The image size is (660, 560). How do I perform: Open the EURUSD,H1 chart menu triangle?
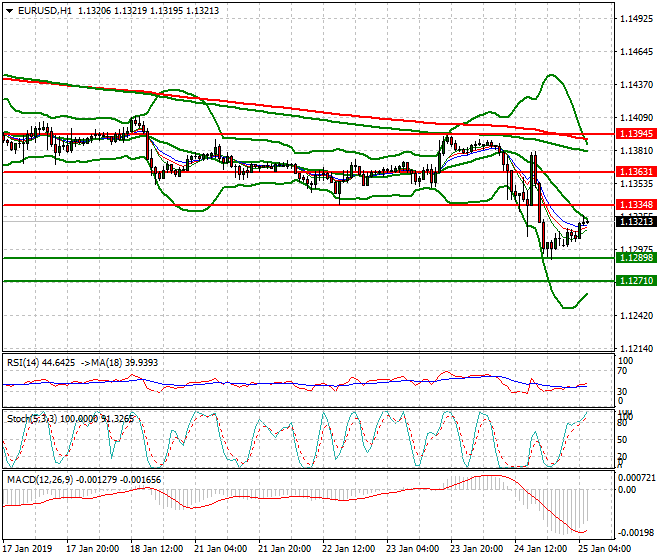pos(9,11)
